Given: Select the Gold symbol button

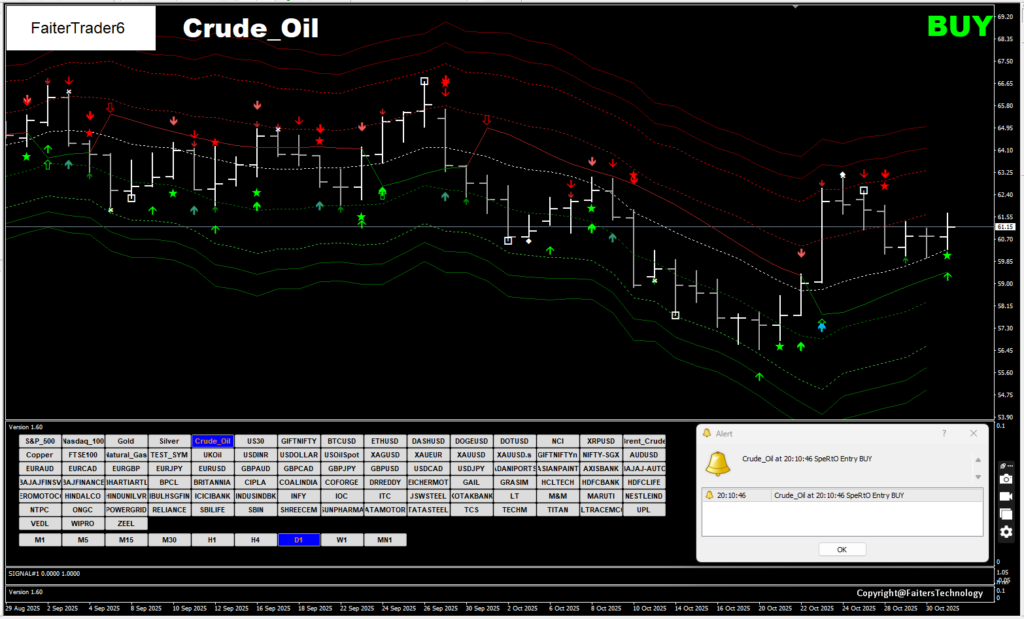Looking at the screenshot, I should 126,441.
